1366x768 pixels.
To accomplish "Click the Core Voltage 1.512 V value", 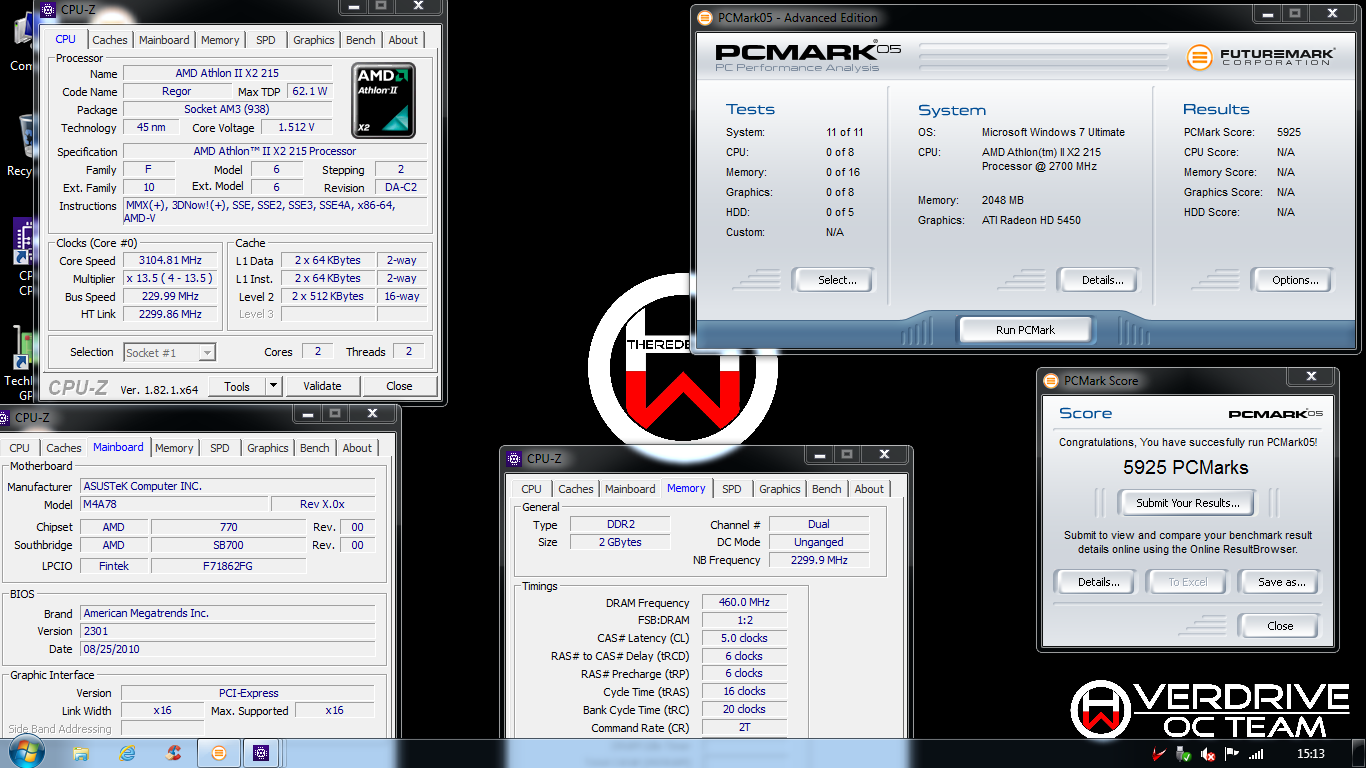I will point(296,128).
